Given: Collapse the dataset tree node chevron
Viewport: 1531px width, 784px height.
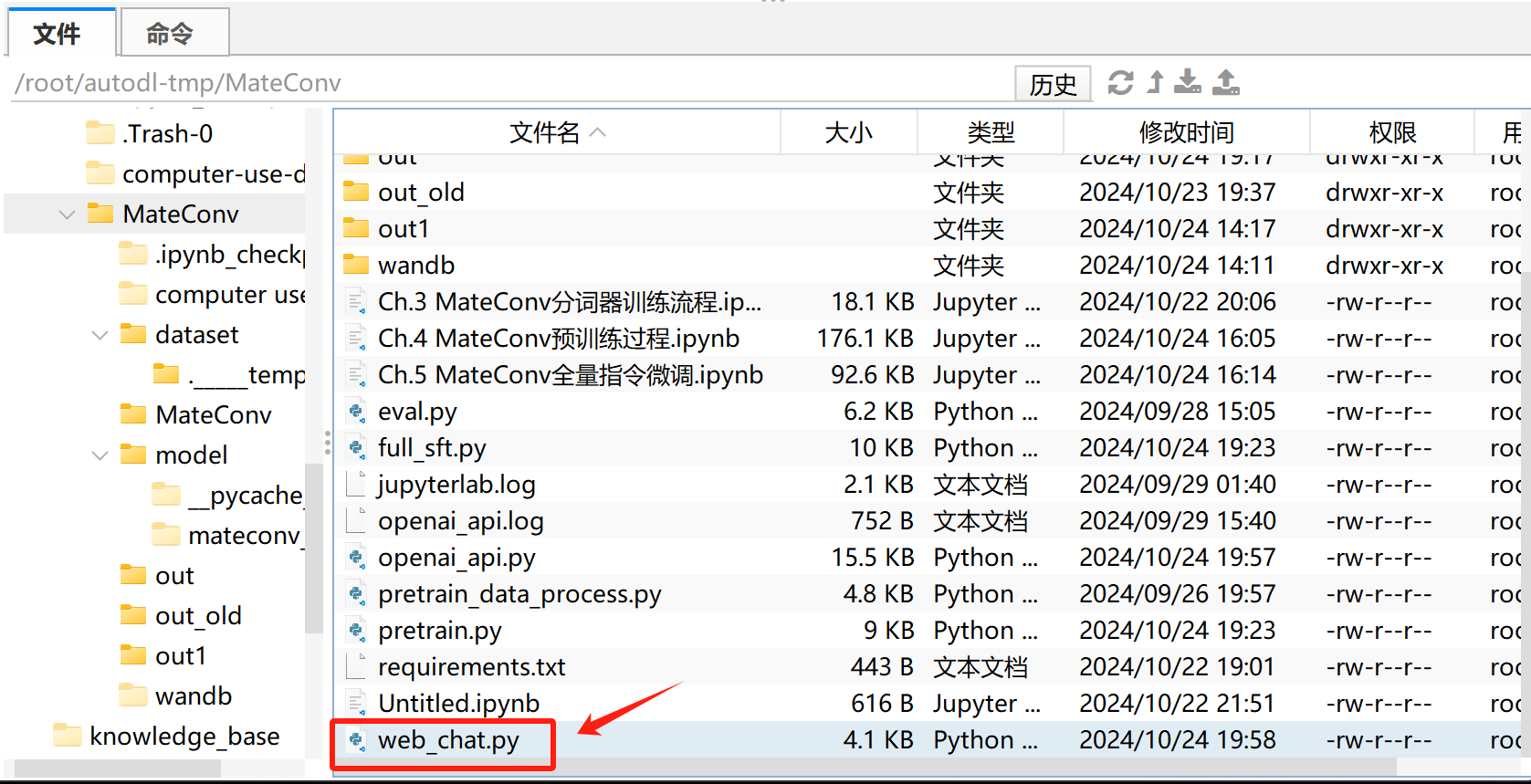Looking at the screenshot, I should (100, 335).
